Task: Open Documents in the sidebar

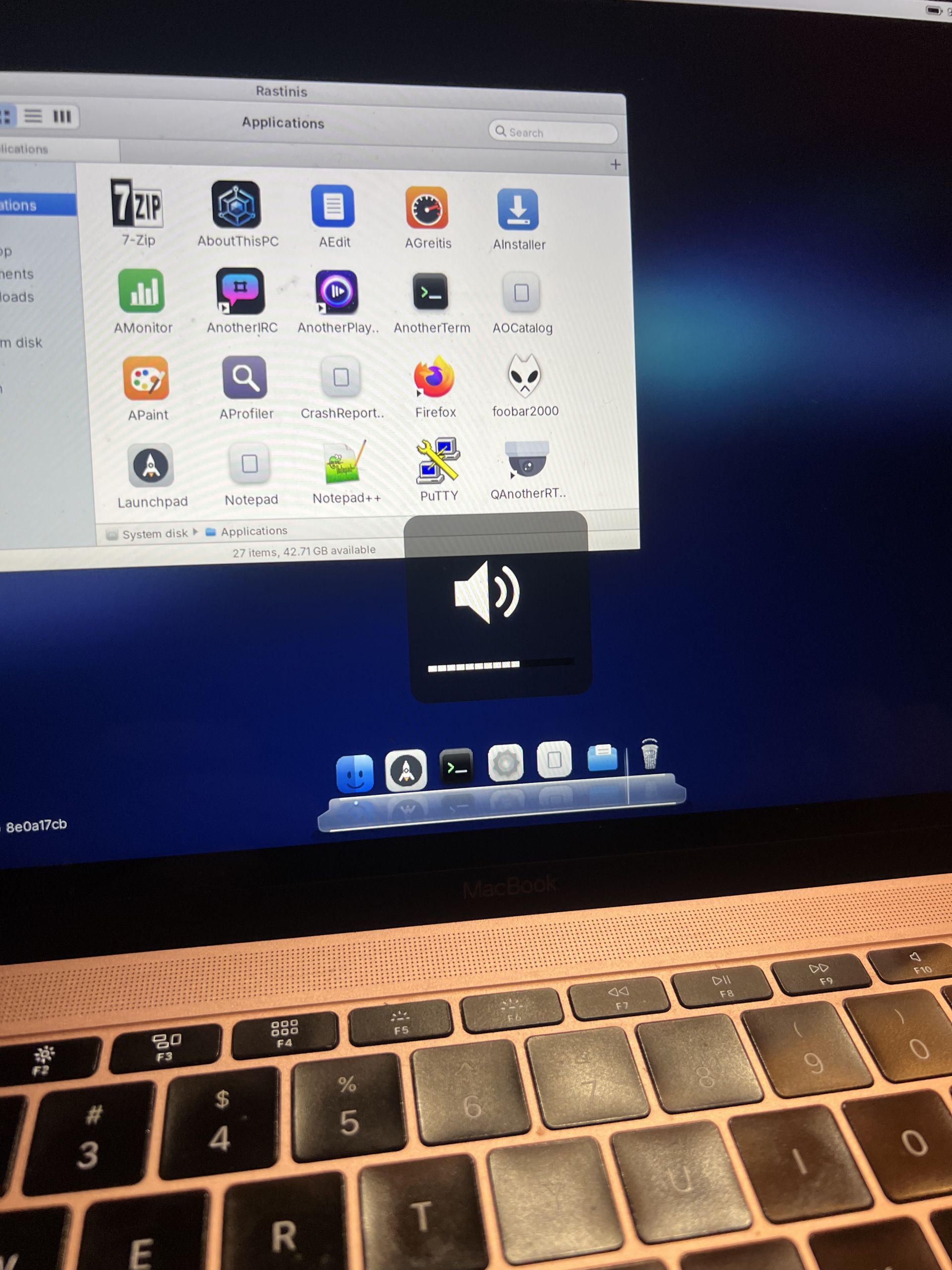Action: [17, 274]
